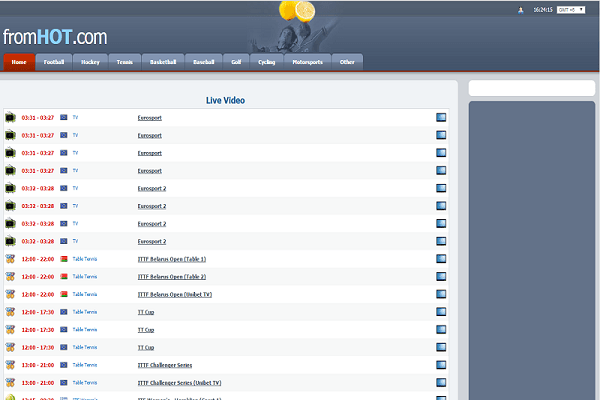The image size is (600, 400).
Task: Open the ITTF Challenger Series (Unibet TV) link
Action: point(179,383)
